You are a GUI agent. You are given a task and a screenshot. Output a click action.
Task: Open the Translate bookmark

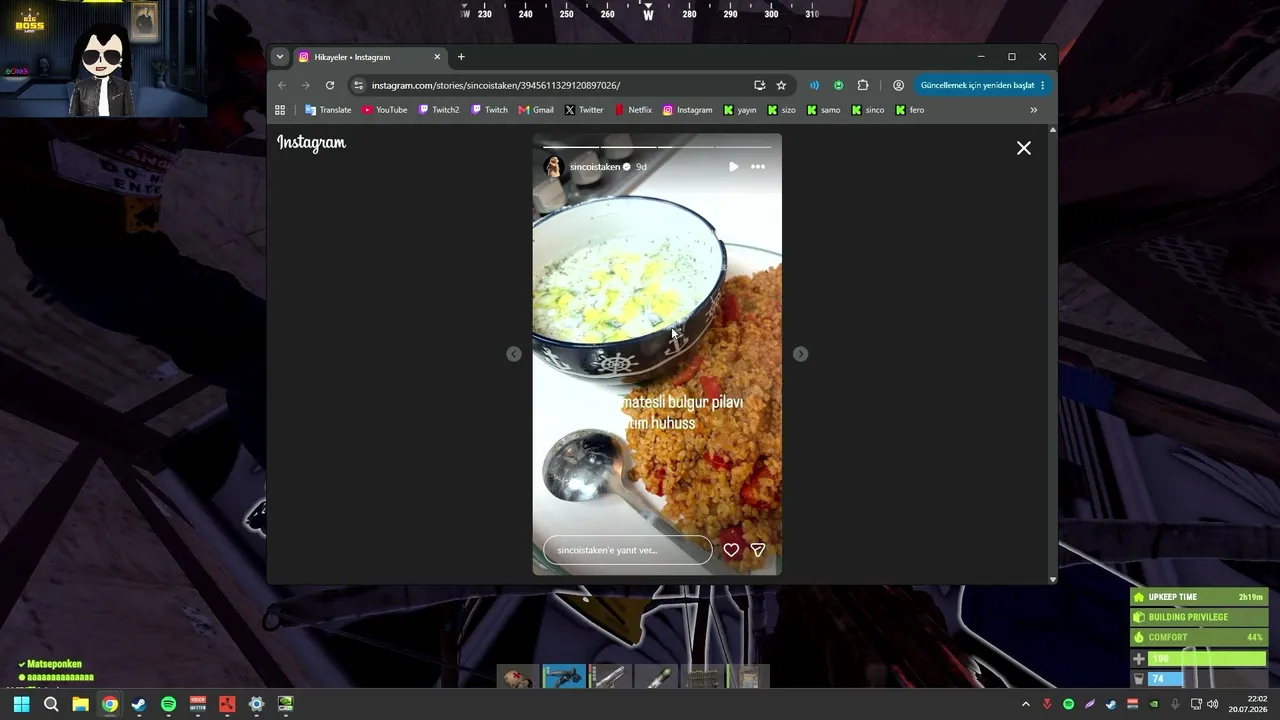[x=328, y=110]
